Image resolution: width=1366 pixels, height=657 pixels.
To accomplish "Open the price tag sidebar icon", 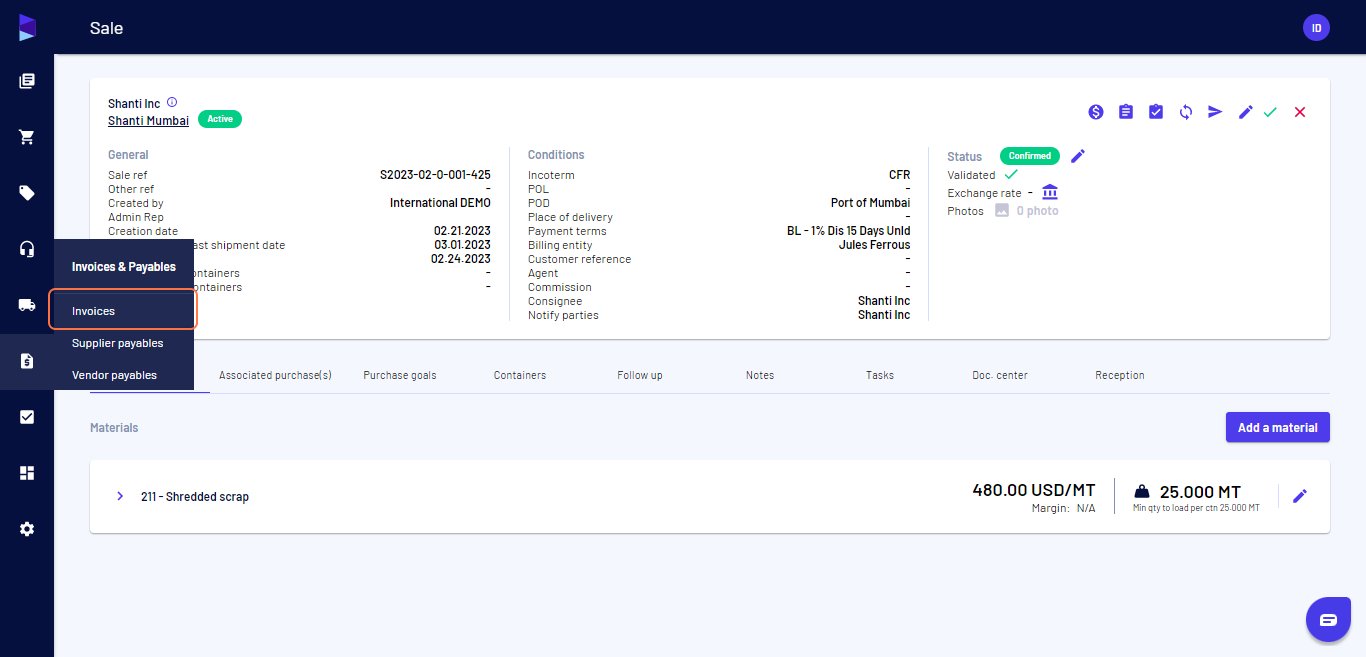I will point(27,193).
